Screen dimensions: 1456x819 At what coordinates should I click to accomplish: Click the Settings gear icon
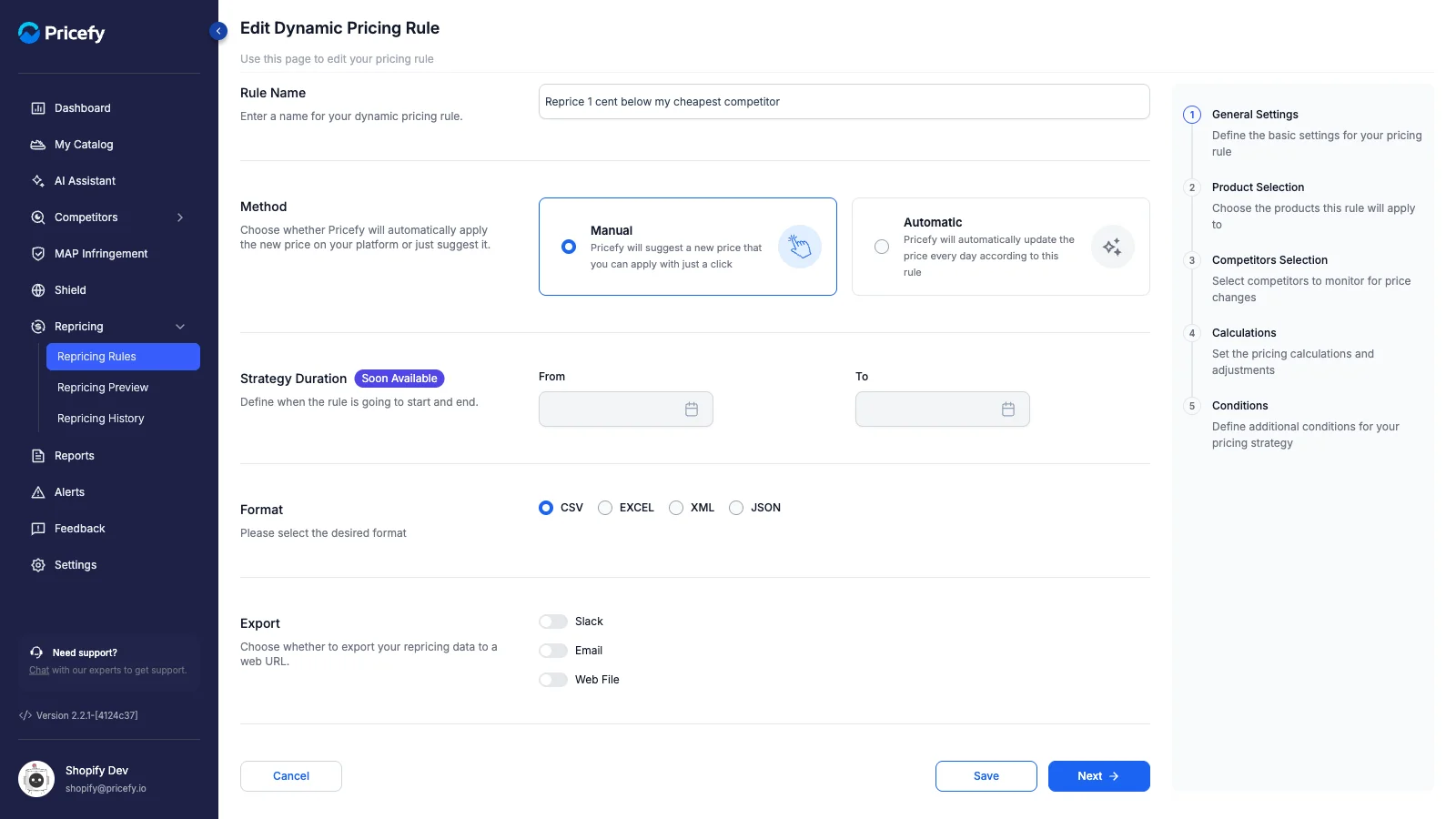pos(38,565)
